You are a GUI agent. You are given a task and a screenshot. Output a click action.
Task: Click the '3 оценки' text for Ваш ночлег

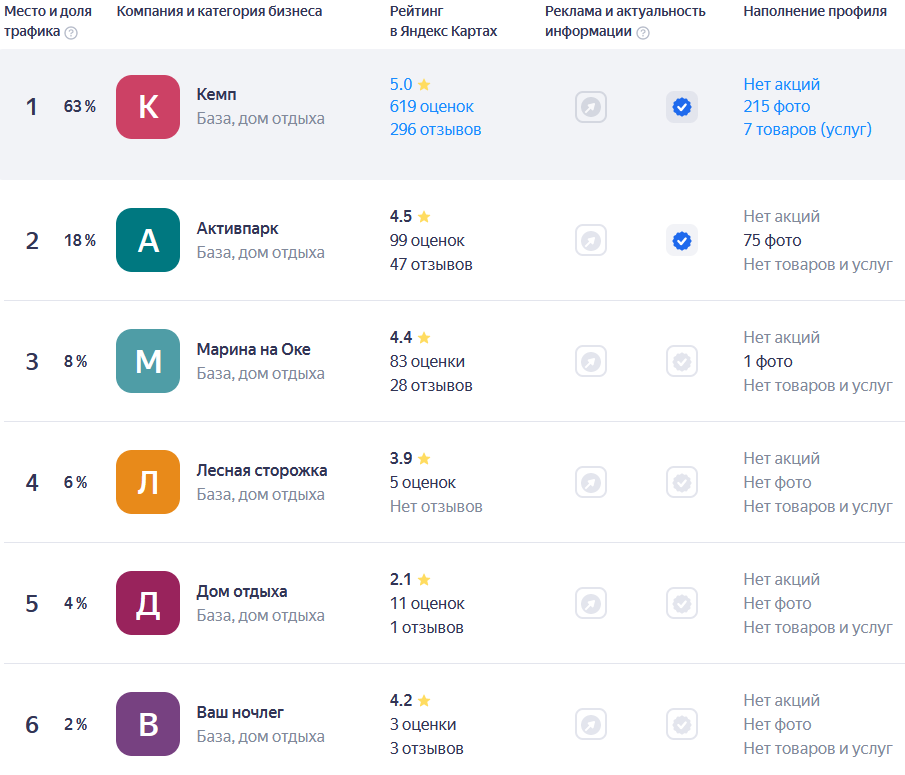point(423,724)
